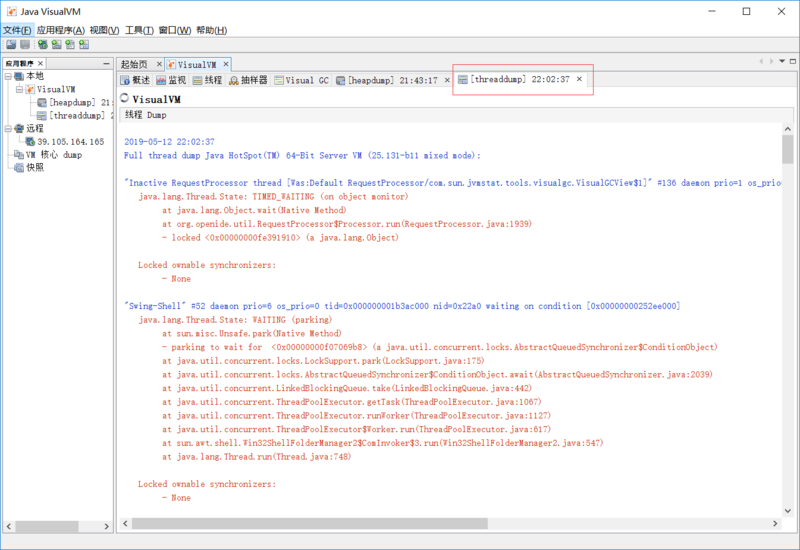The width and height of the screenshot is (800, 550).
Task: Click the thread dump vertical scrollbar thumb
Action: tap(788, 149)
